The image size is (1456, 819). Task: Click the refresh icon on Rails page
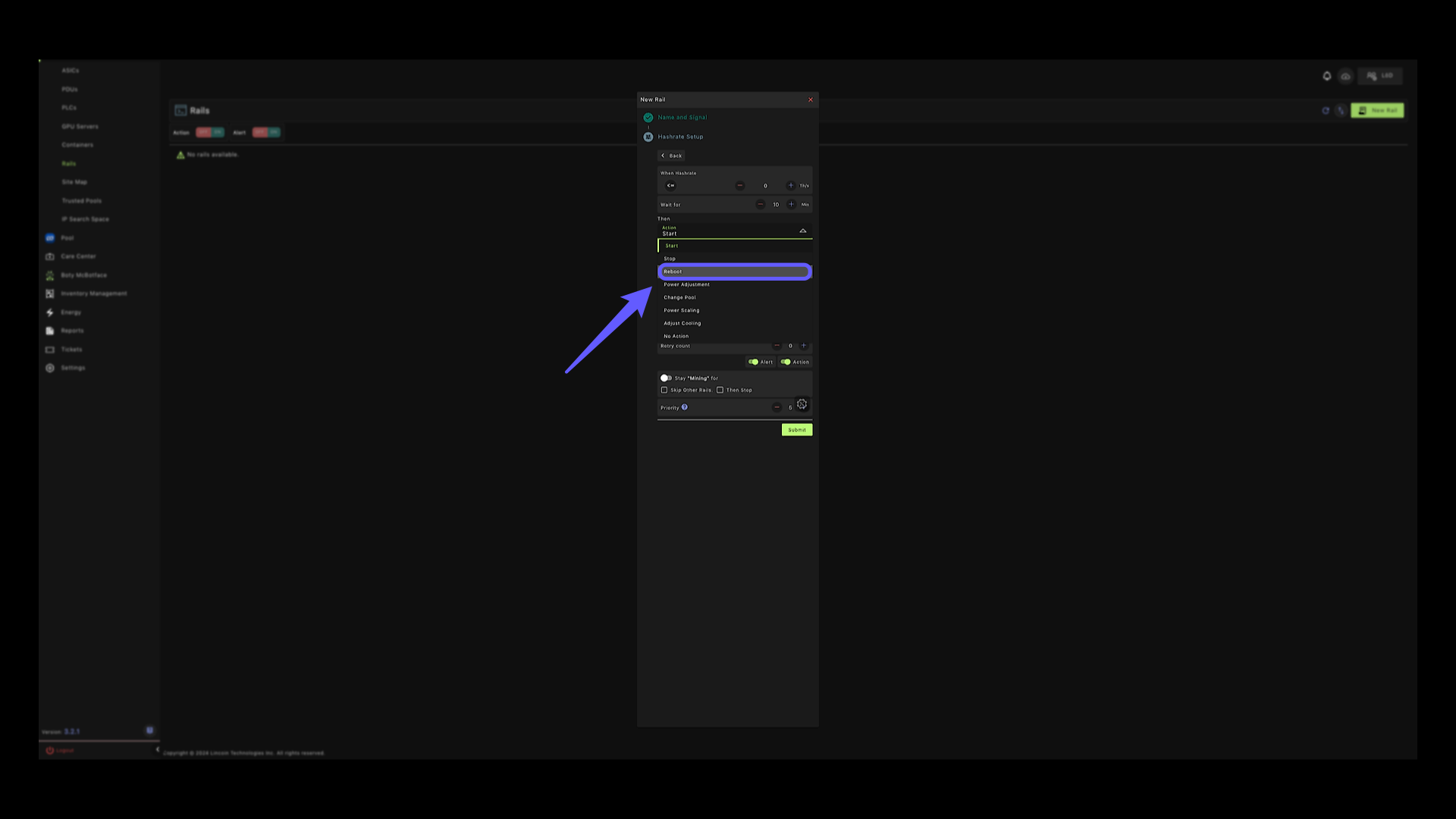1326,111
